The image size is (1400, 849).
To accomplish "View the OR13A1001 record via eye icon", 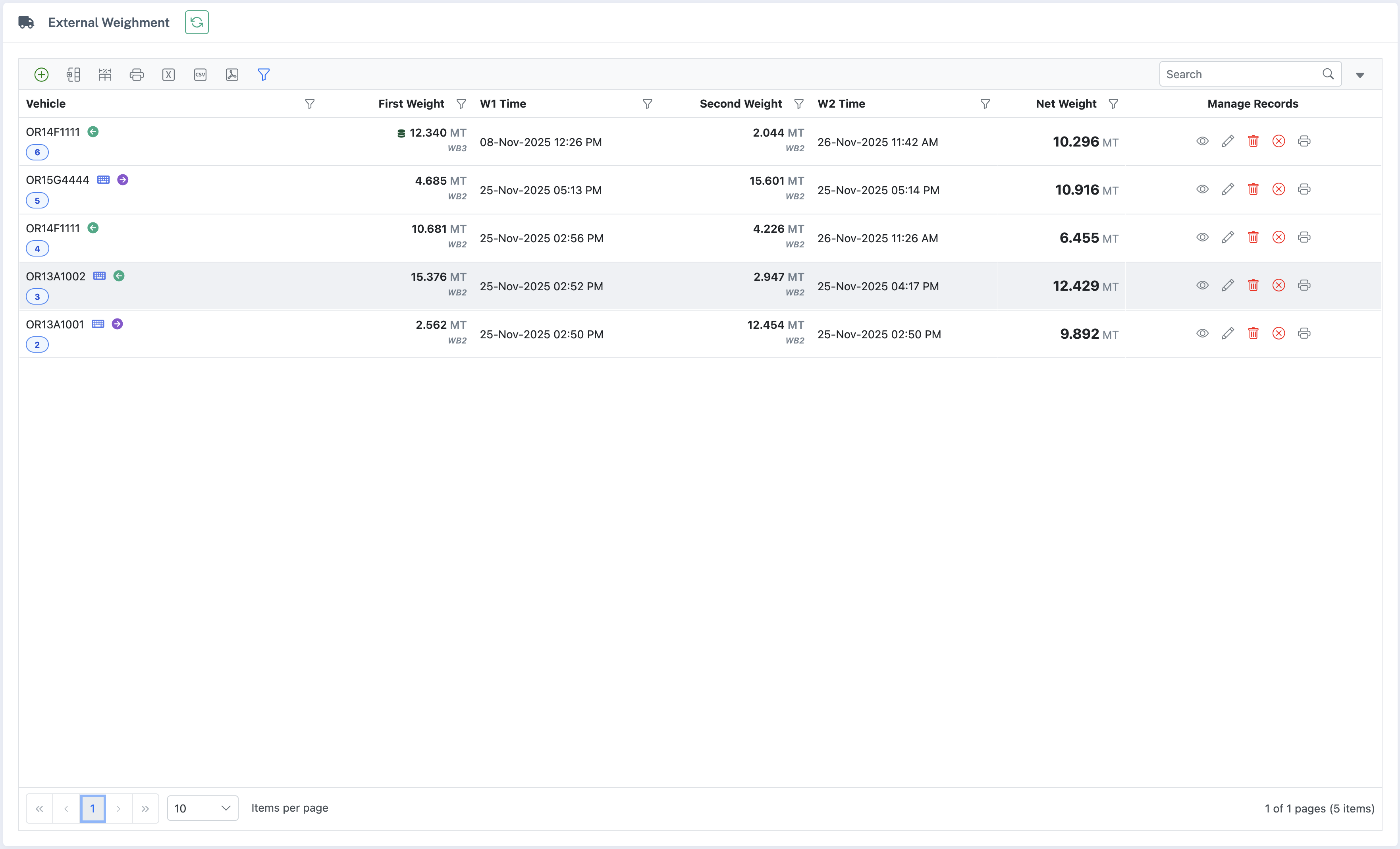I will [1202, 334].
